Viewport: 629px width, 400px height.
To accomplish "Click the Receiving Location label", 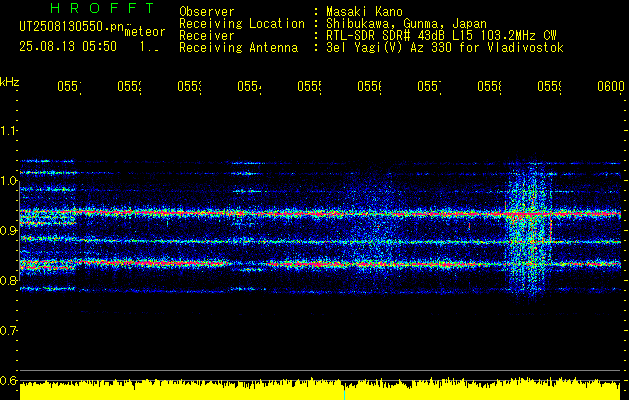I will (x=242, y=24).
